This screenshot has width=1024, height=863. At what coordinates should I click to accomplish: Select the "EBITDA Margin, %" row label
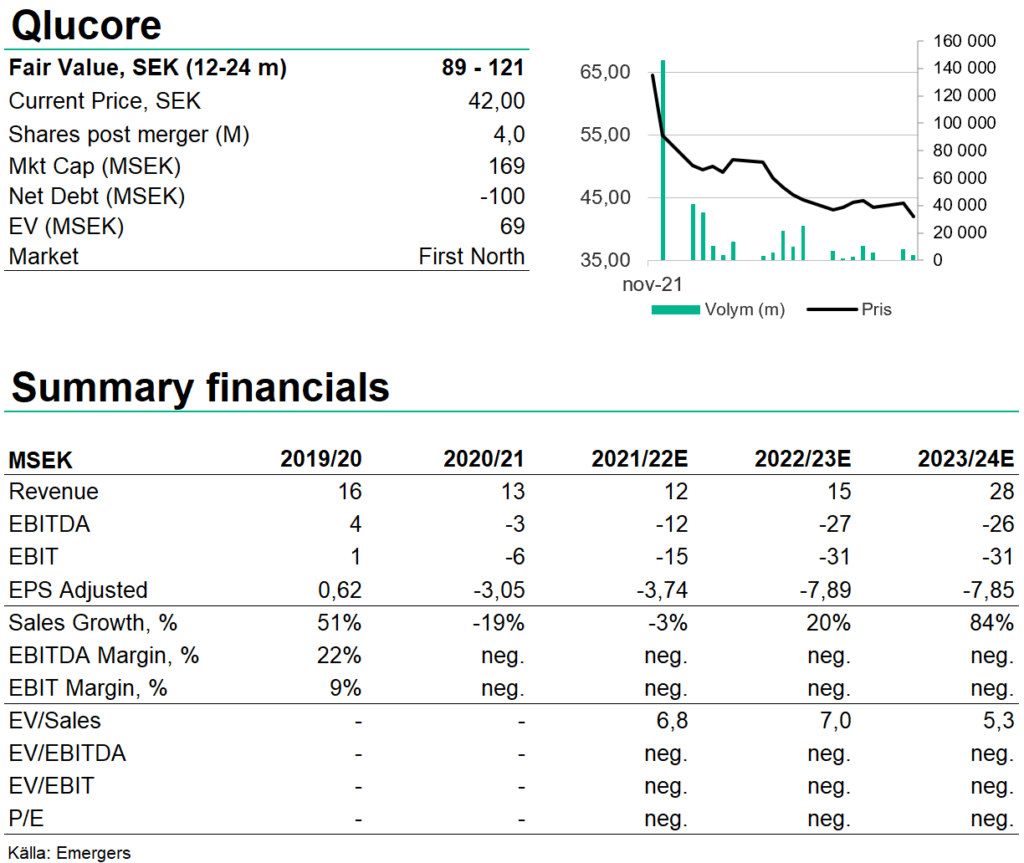[x=104, y=655]
